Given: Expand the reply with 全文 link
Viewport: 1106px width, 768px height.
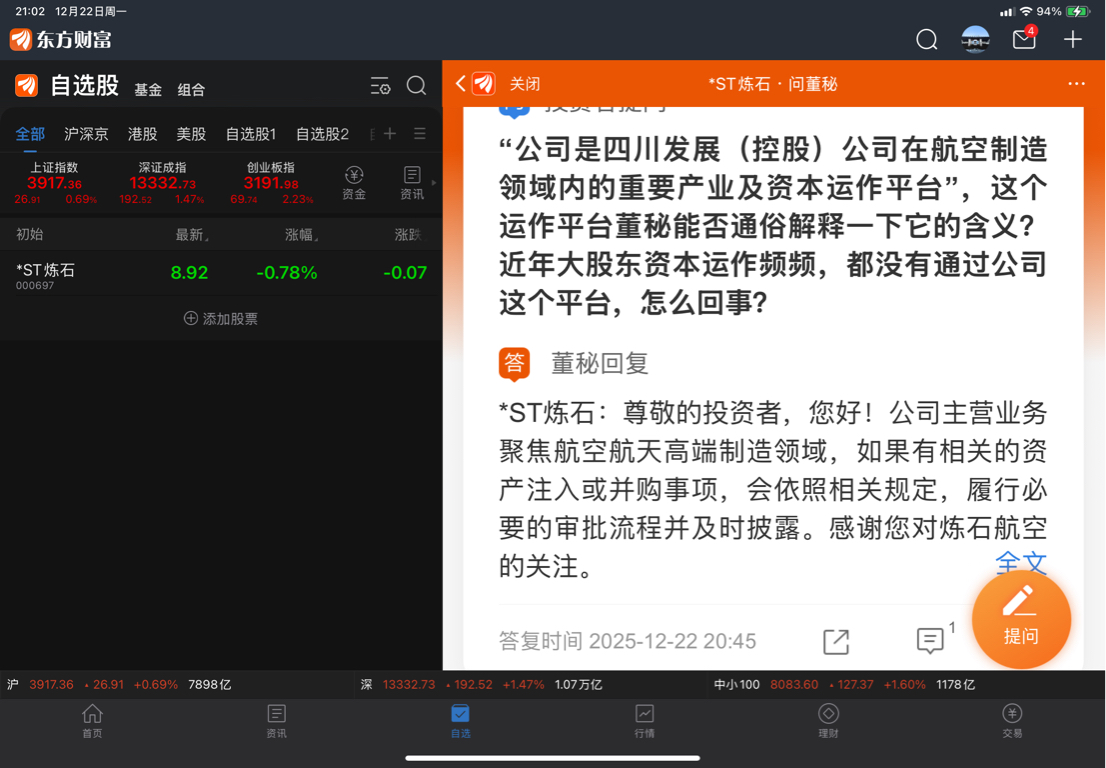Looking at the screenshot, I should (1021, 563).
